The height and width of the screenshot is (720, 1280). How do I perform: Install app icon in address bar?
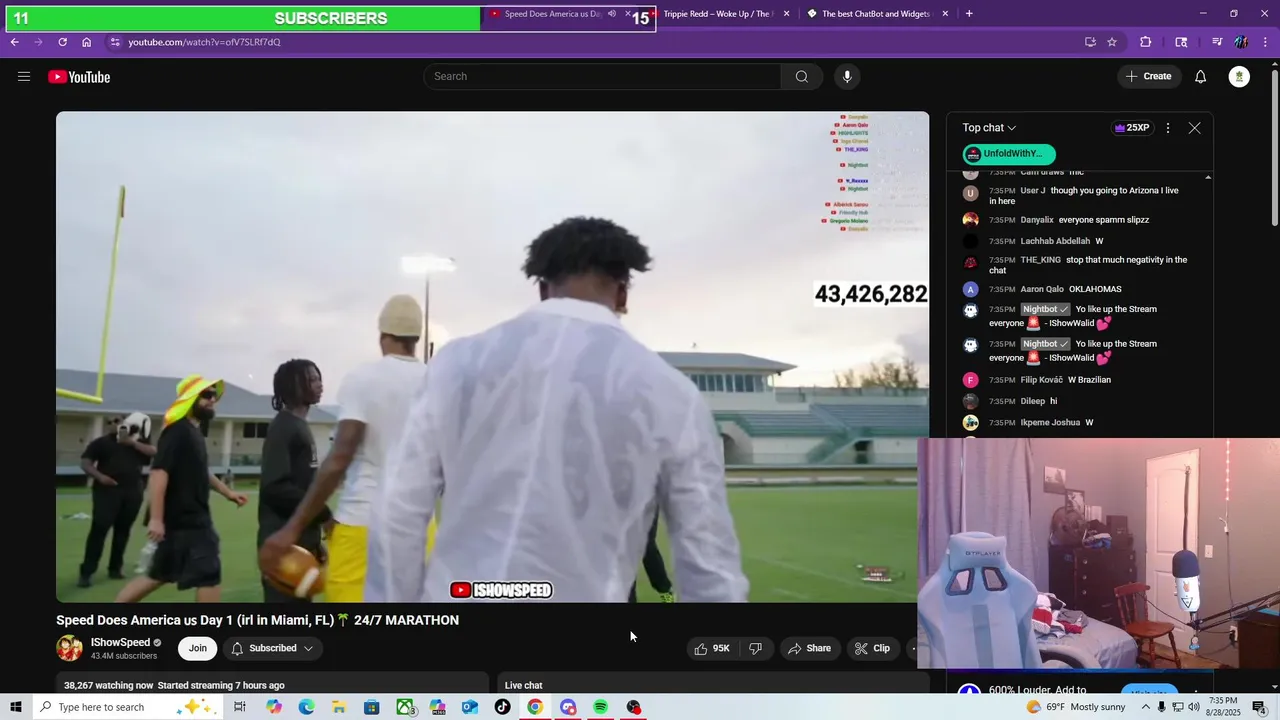click(x=1090, y=42)
